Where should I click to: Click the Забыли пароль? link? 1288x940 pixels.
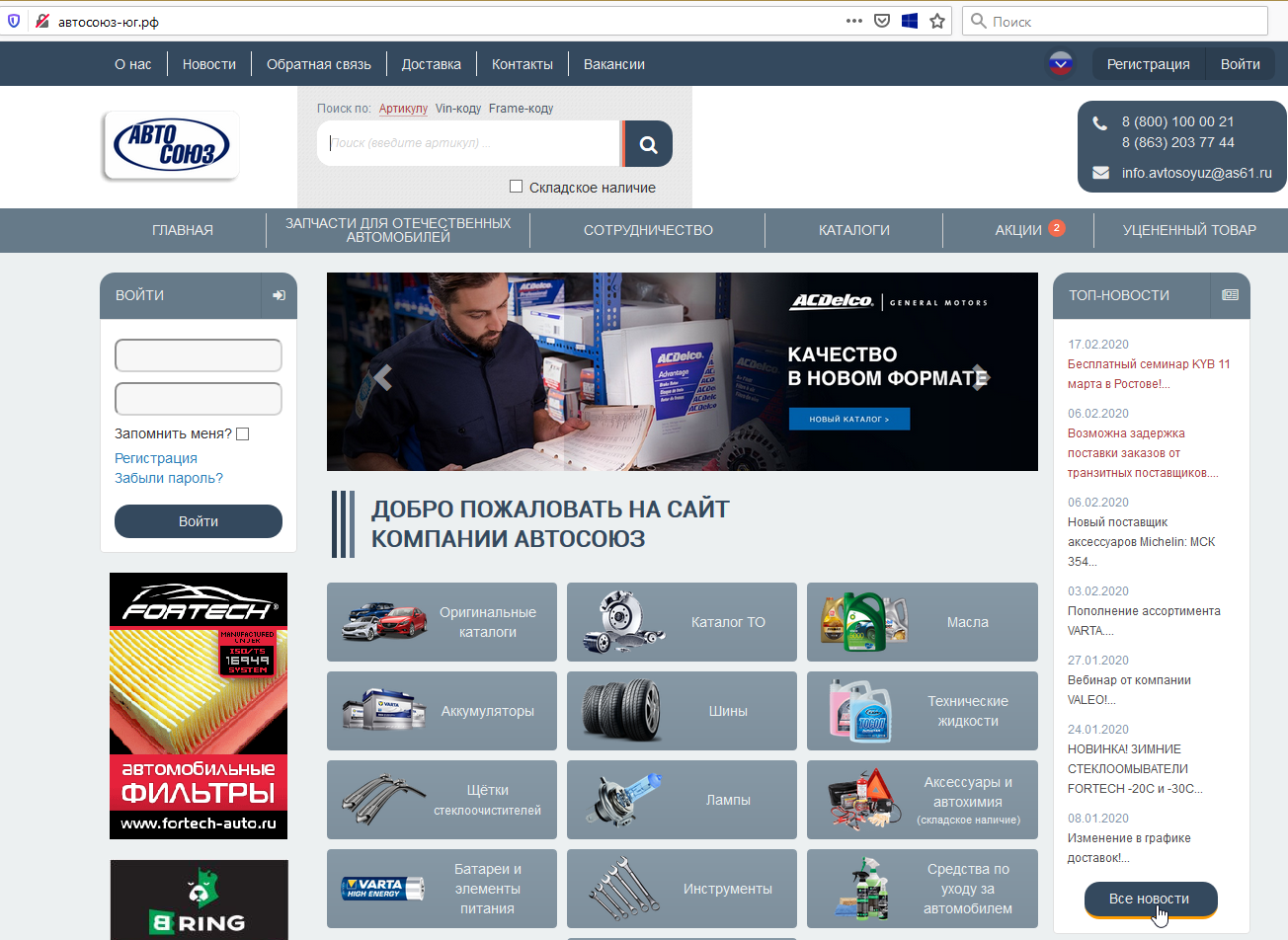pos(169,478)
